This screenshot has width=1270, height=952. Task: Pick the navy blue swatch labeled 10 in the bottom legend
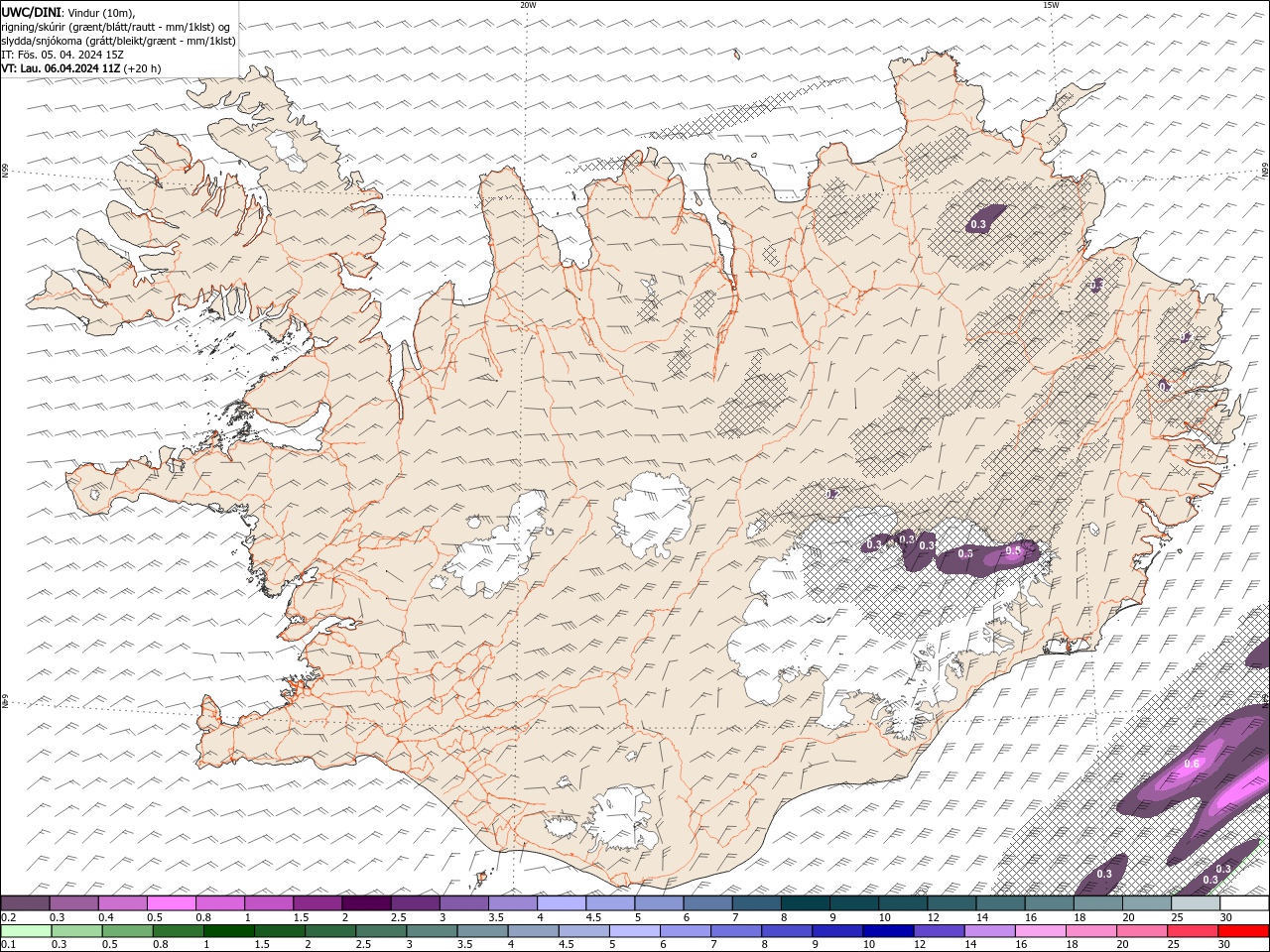click(887, 930)
